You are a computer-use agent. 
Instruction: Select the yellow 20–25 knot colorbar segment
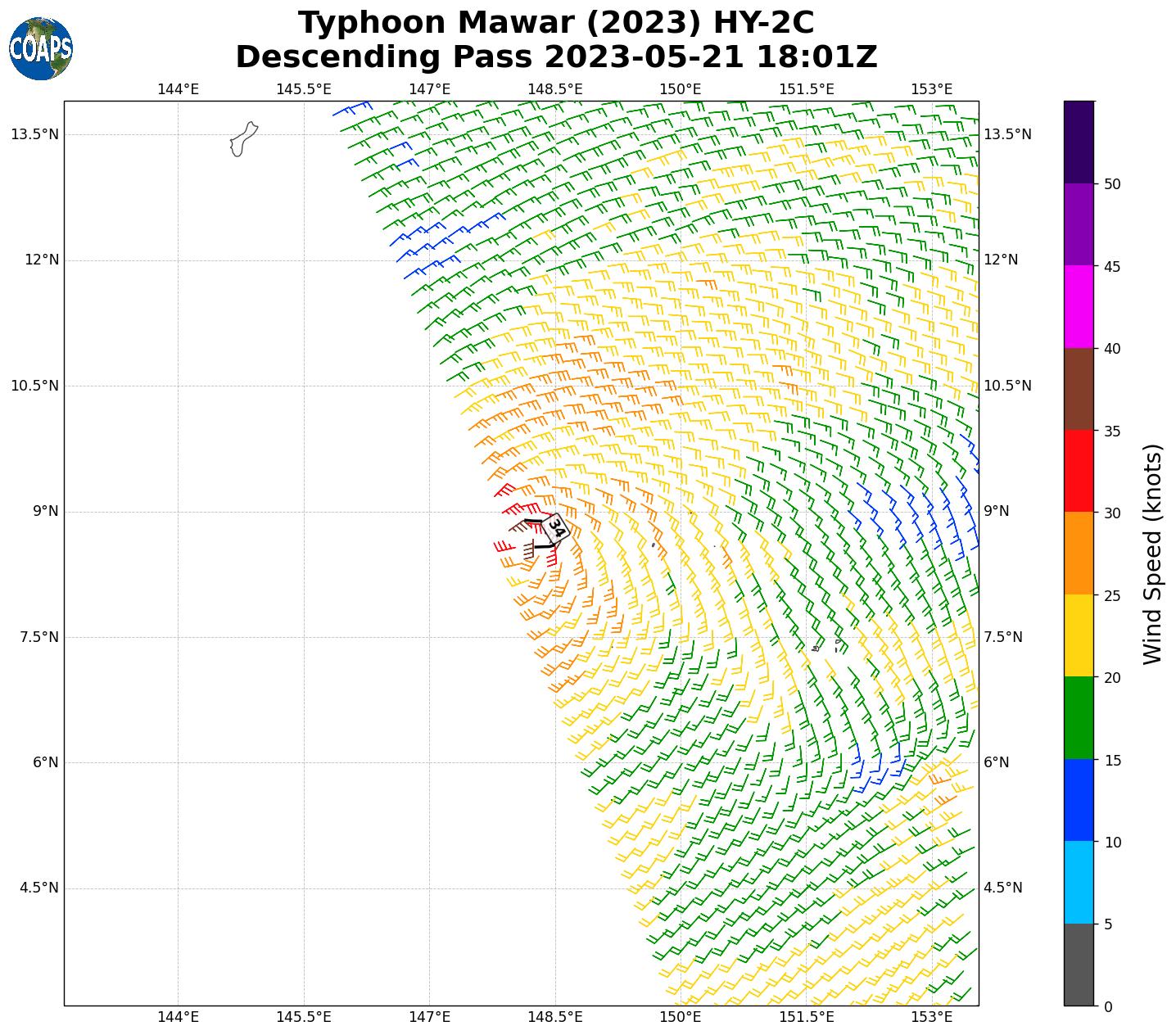point(1079,635)
